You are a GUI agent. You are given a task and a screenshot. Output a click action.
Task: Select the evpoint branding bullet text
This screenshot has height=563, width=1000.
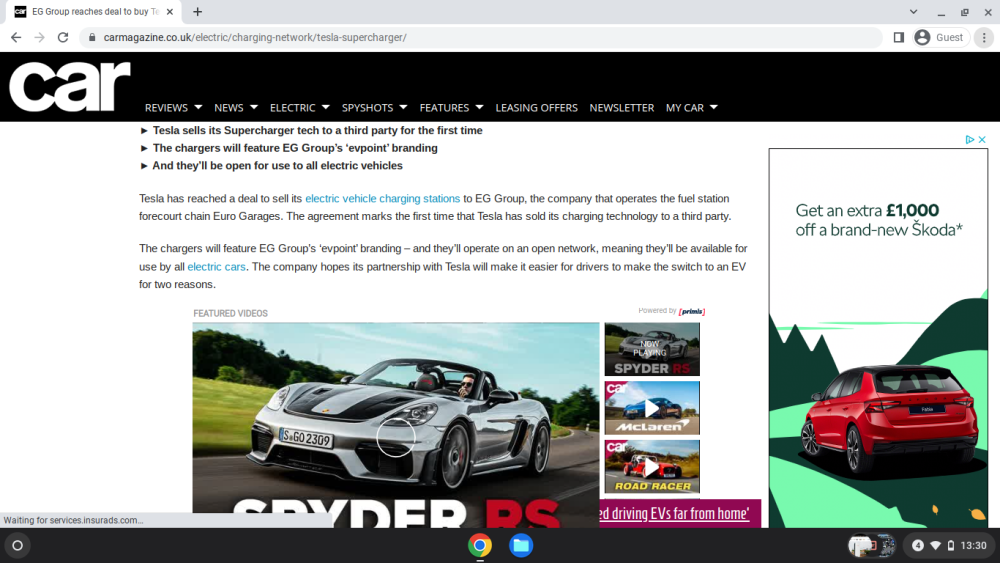295,148
